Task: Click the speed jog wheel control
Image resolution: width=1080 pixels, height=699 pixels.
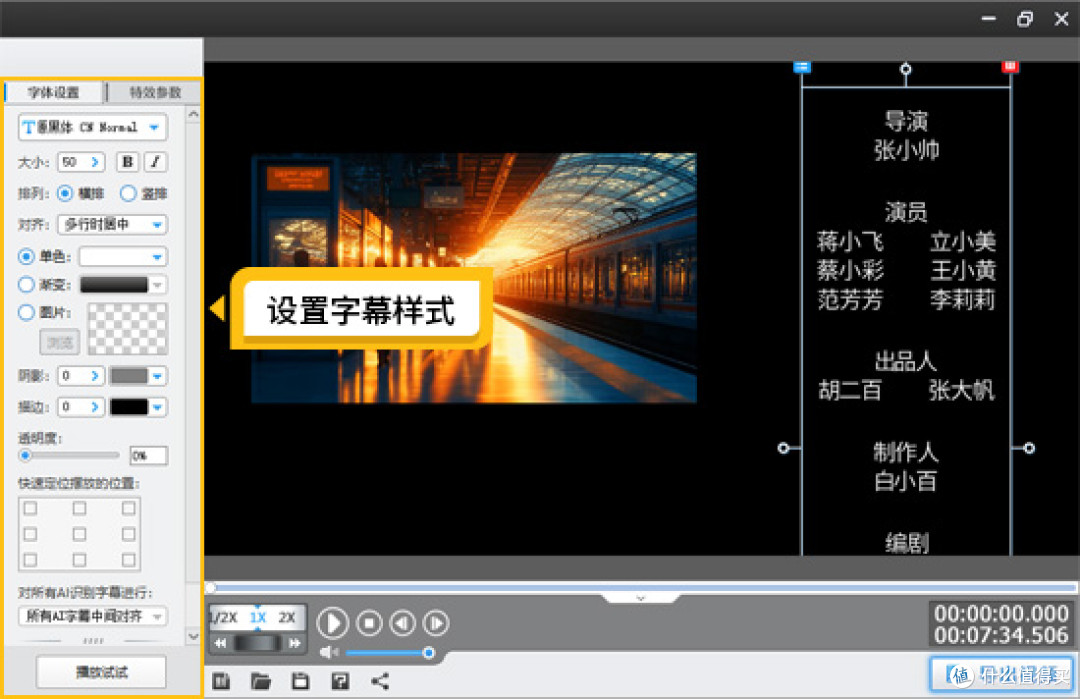Action: click(x=258, y=643)
